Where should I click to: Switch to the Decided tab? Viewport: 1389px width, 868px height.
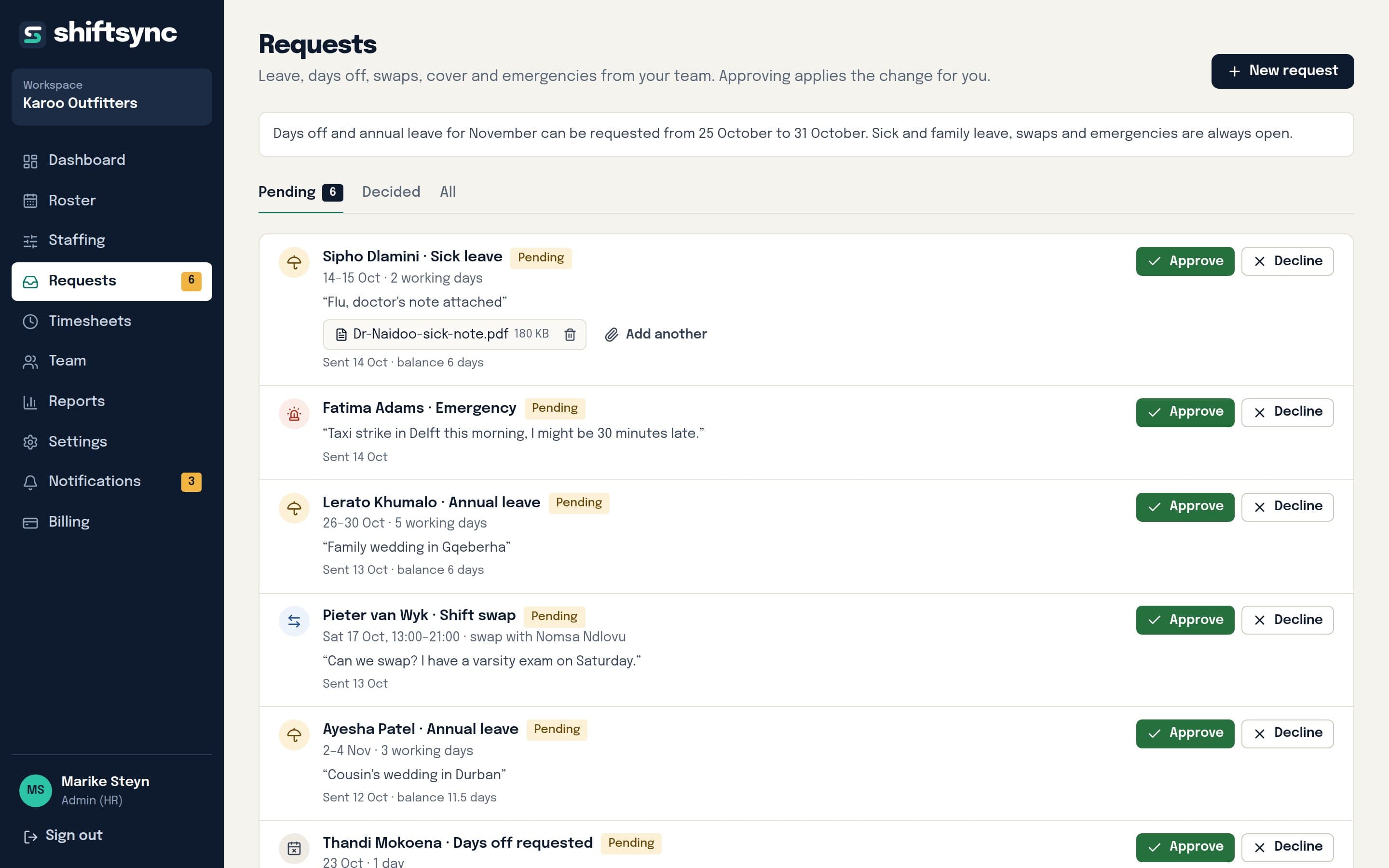click(x=391, y=192)
